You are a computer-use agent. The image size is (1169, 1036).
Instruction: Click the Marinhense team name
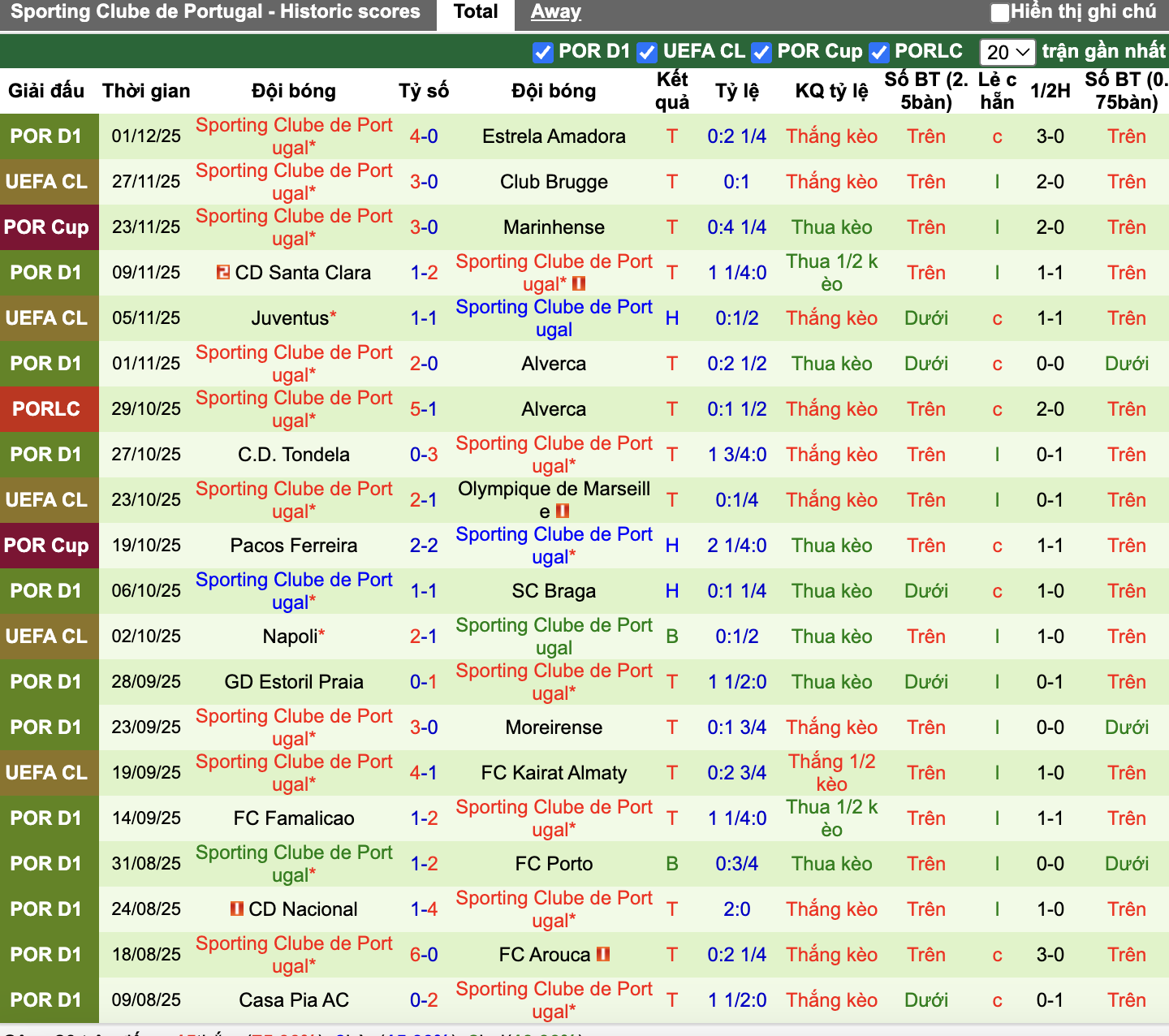click(554, 227)
